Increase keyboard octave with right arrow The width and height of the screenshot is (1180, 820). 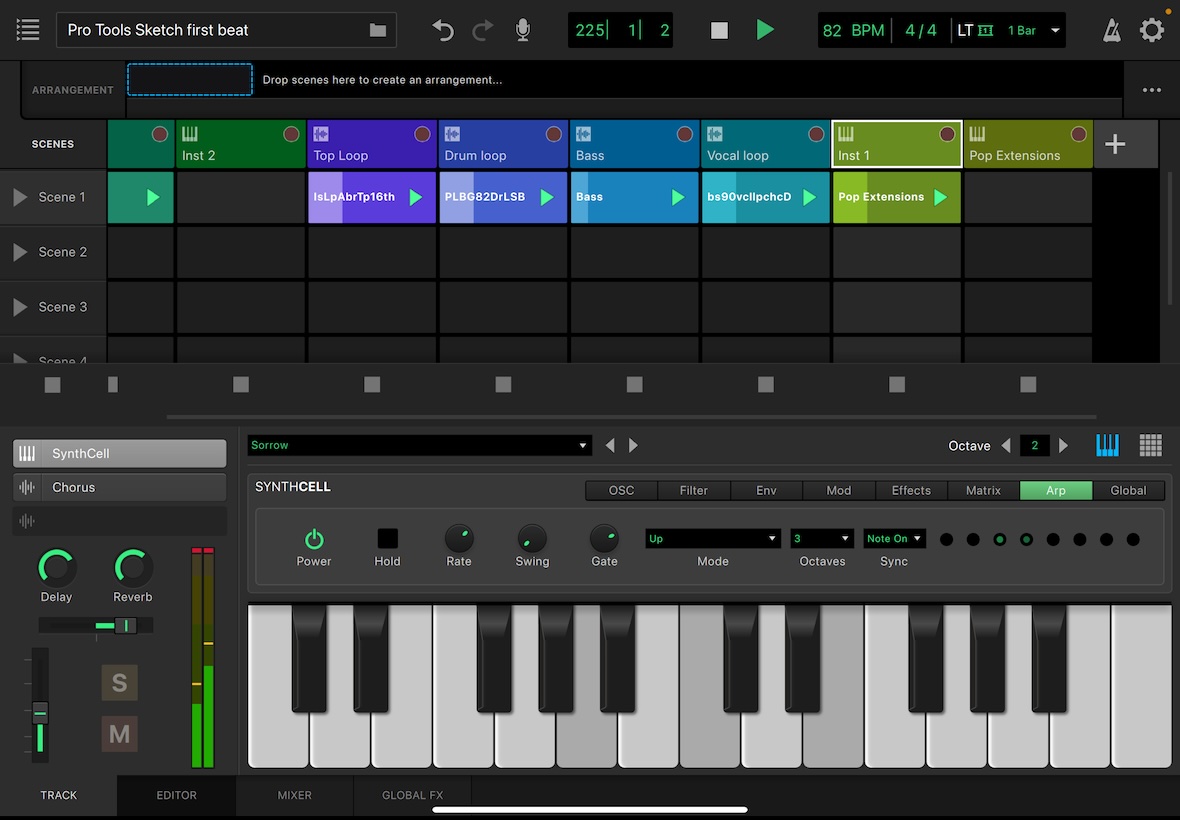(x=1063, y=445)
